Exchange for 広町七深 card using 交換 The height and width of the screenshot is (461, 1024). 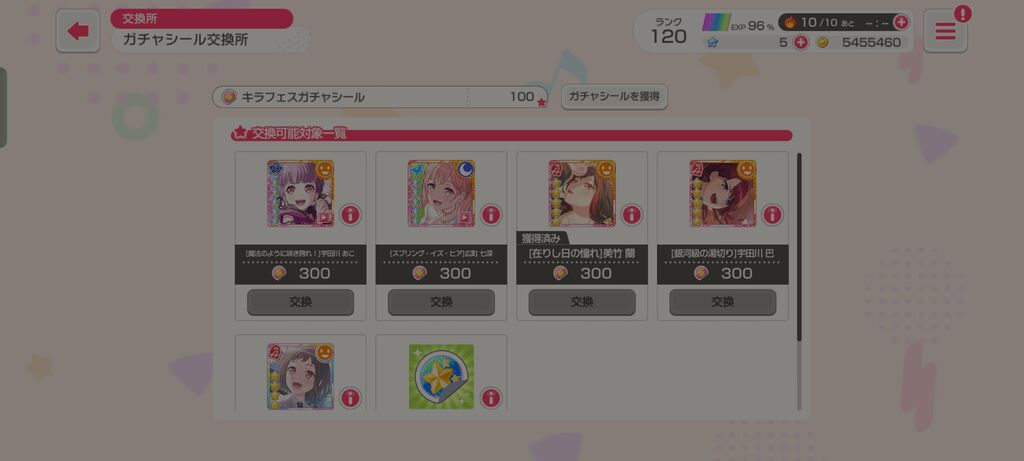pyautogui.click(x=441, y=302)
